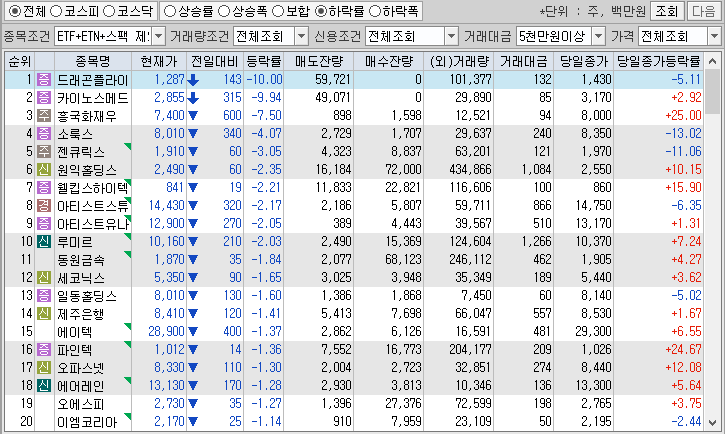Click green corner marker on 에이텍
This screenshot has width=725, height=434.
pyautogui.click(x=128, y=326)
